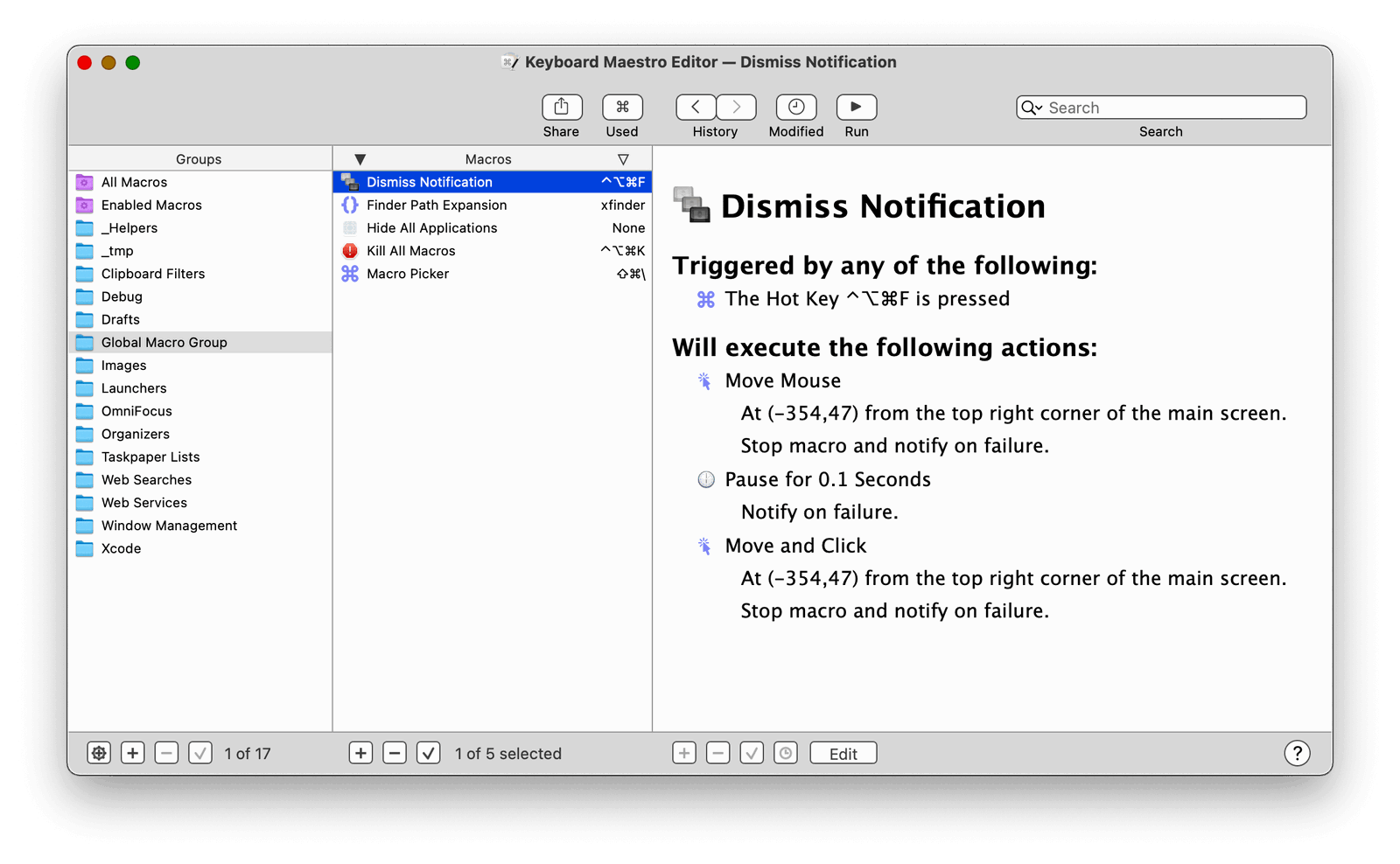Go forward in History
The height and width of the screenshot is (864, 1400).
pyautogui.click(x=736, y=107)
